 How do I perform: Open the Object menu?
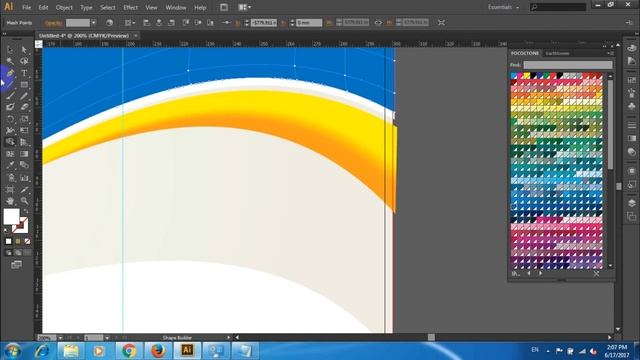click(x=64, y=7)
